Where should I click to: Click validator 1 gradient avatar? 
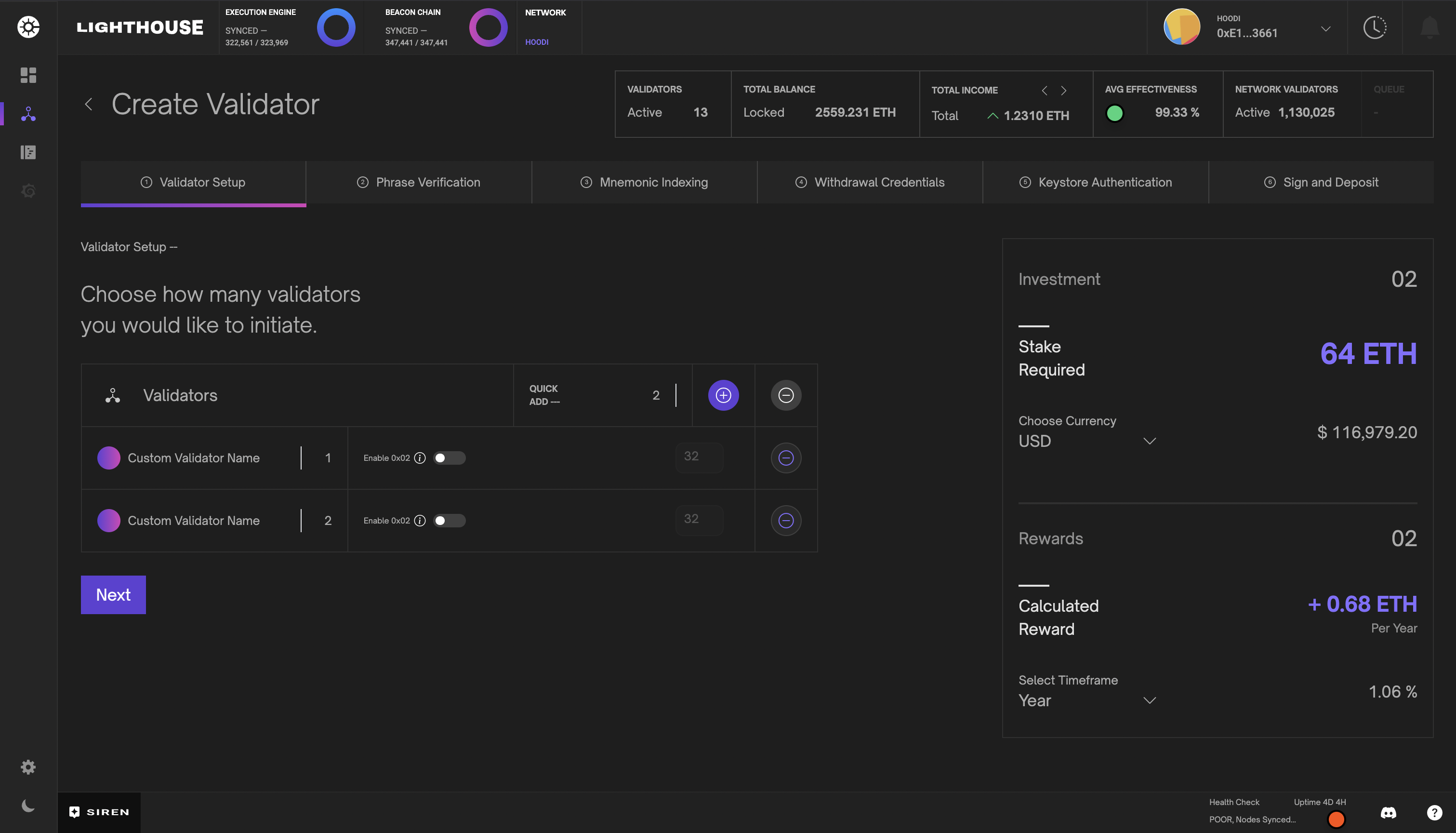tap(108, 457)
